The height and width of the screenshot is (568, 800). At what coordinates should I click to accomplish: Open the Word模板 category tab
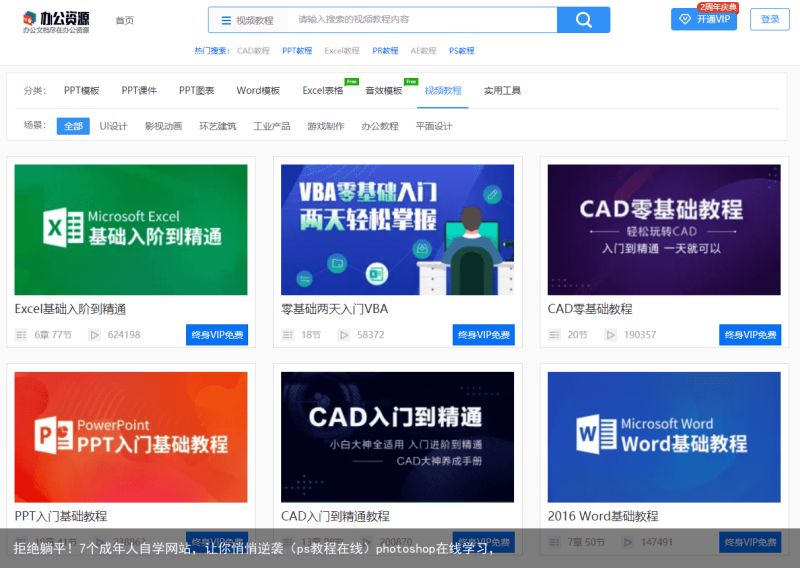(258, 90)
